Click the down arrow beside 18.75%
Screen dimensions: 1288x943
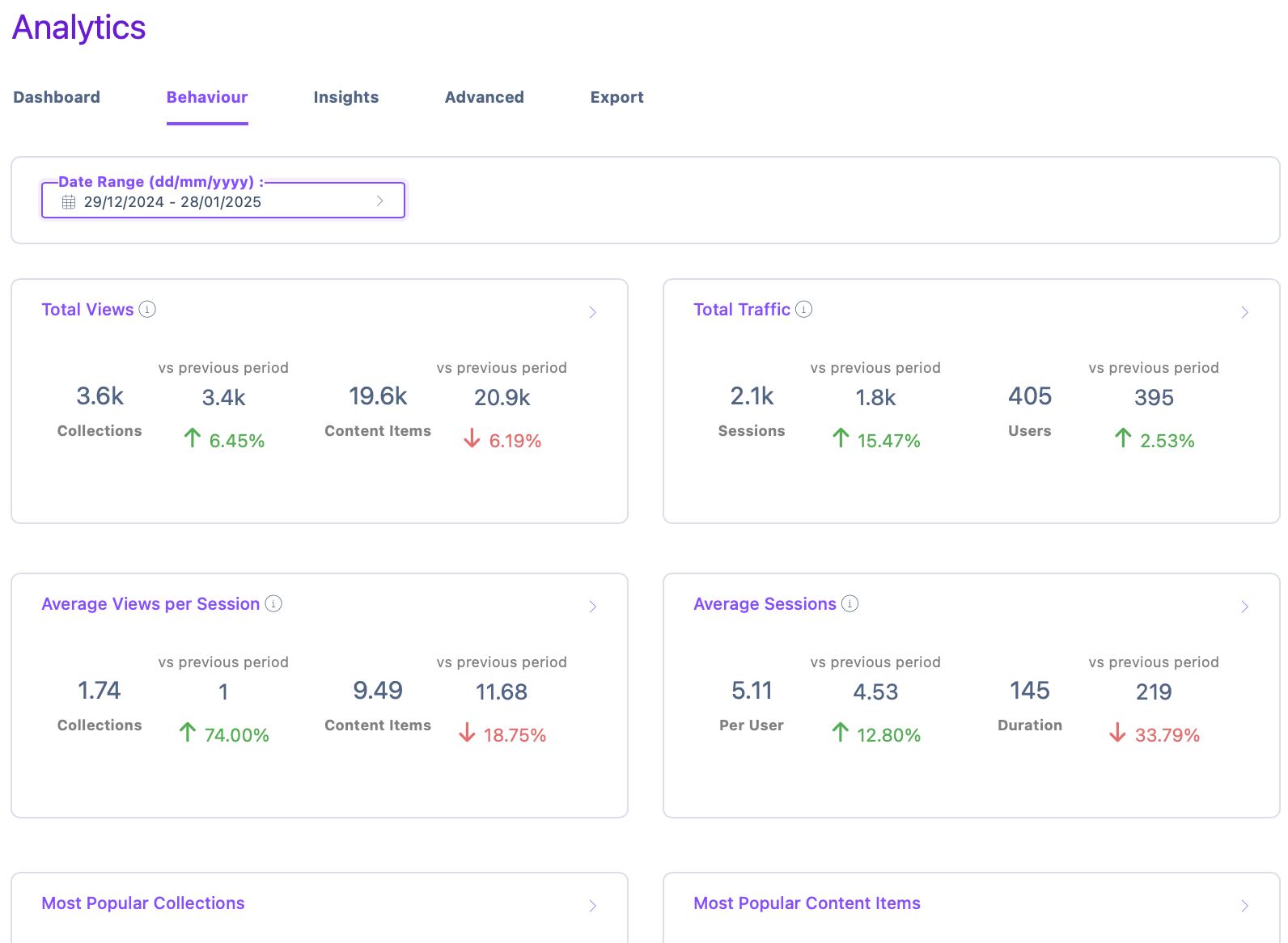click(x=467, y=733)
